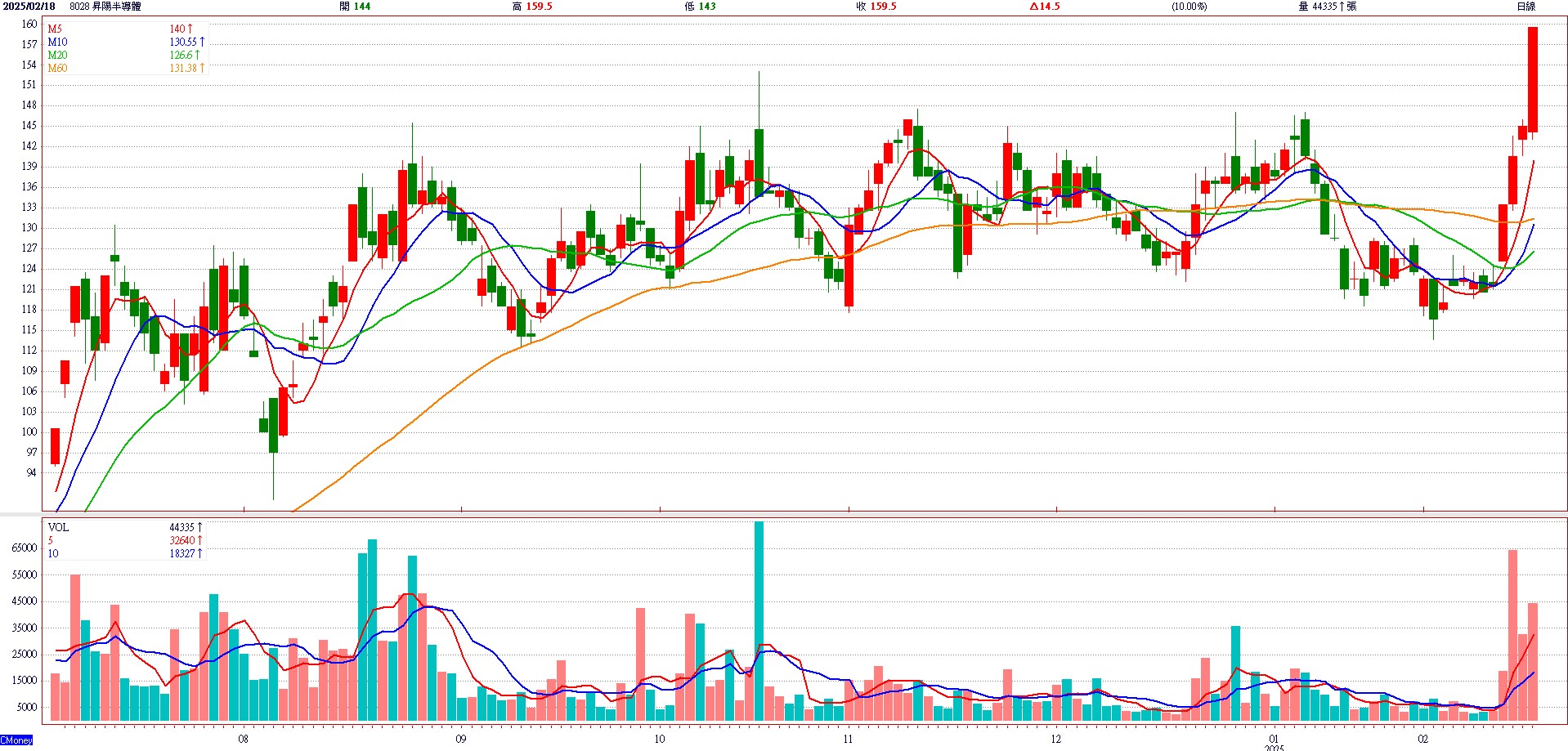Click the tallest teal volume bar
1568x751 pixels.
point(759,621)
